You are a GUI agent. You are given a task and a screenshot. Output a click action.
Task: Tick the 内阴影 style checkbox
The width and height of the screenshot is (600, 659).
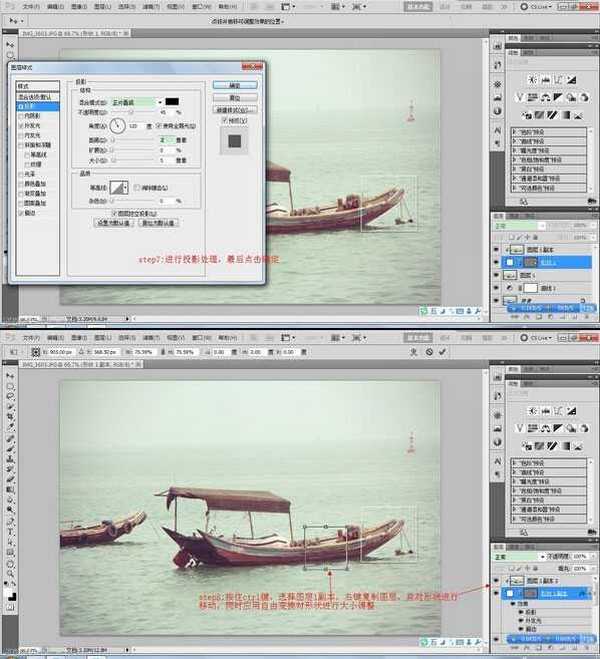pyautogui.click(x=22, y=116)
